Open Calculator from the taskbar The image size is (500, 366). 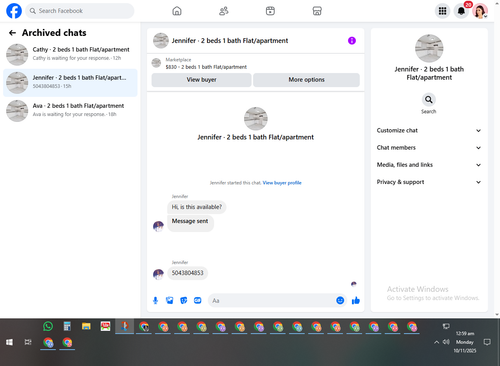67,326
